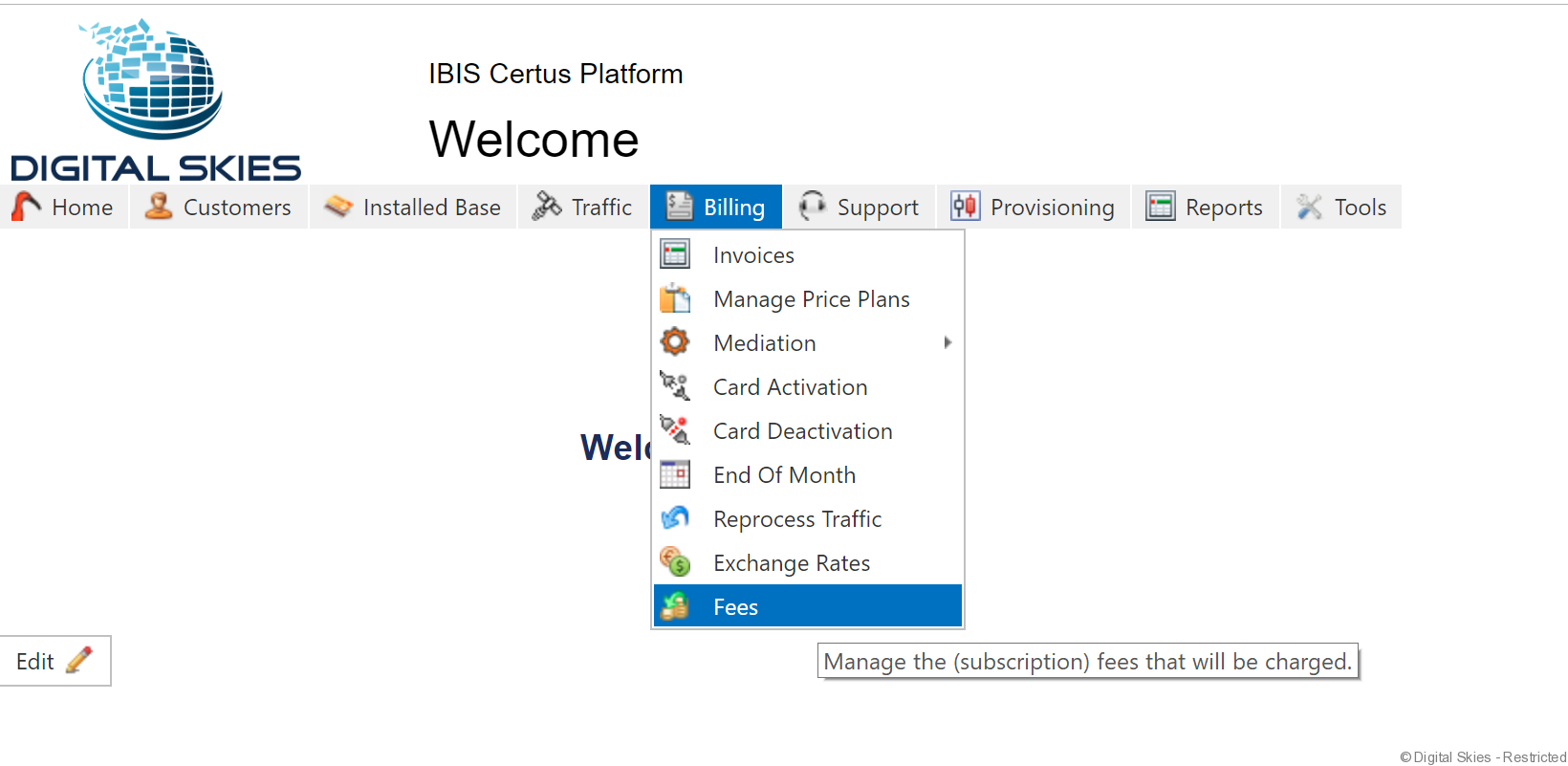The width and height of the screenshot is (1568, 766).
Task: Click the Mediation gear icon
Action: coord(675,342)
